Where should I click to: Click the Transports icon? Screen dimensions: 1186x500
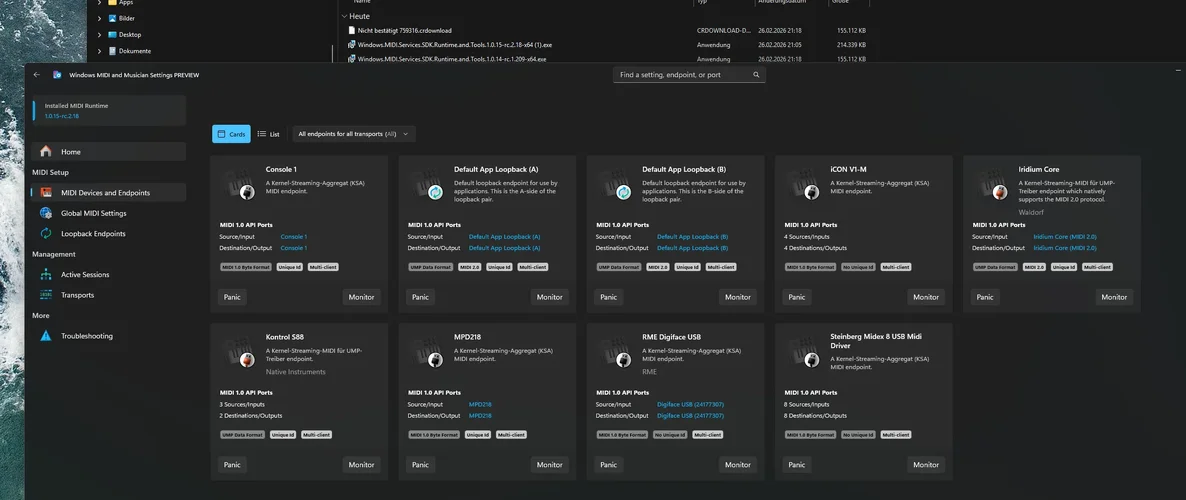[46, 295]
